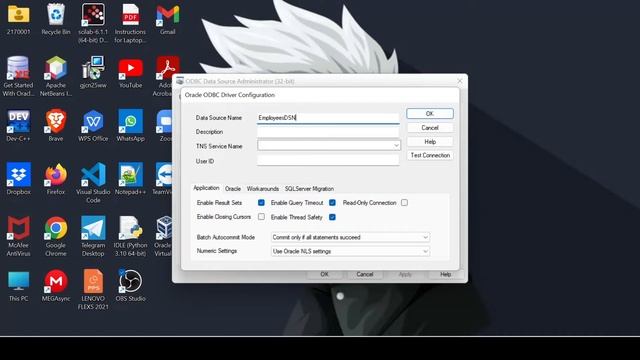
Task: Launch Telegram Desktop shortcut
Action: pos(93,237)
